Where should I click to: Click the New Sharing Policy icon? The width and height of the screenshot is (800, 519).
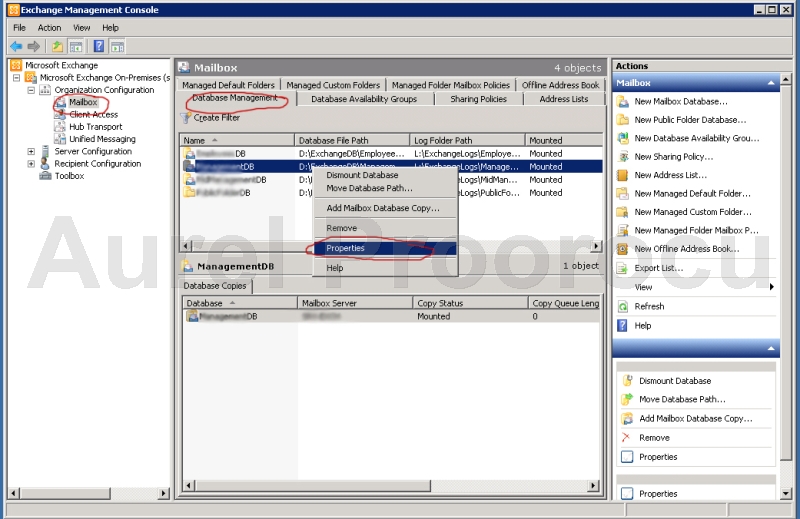pos(622,157)
